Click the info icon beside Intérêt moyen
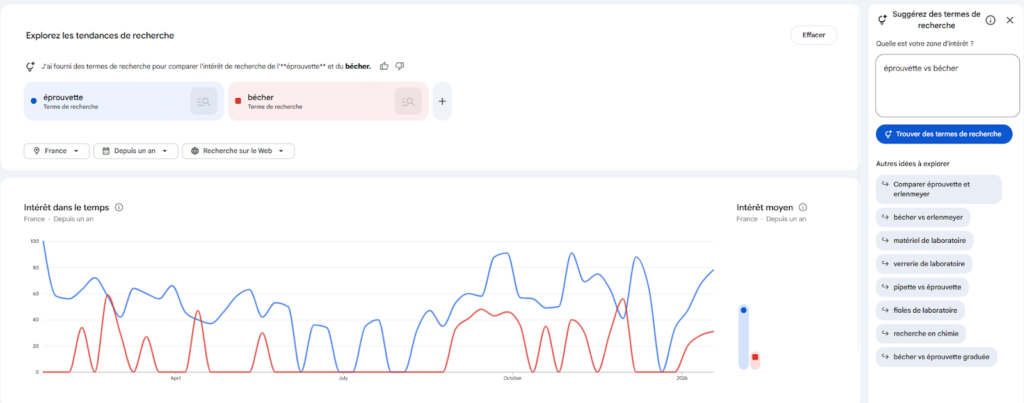 pos(803,207)
